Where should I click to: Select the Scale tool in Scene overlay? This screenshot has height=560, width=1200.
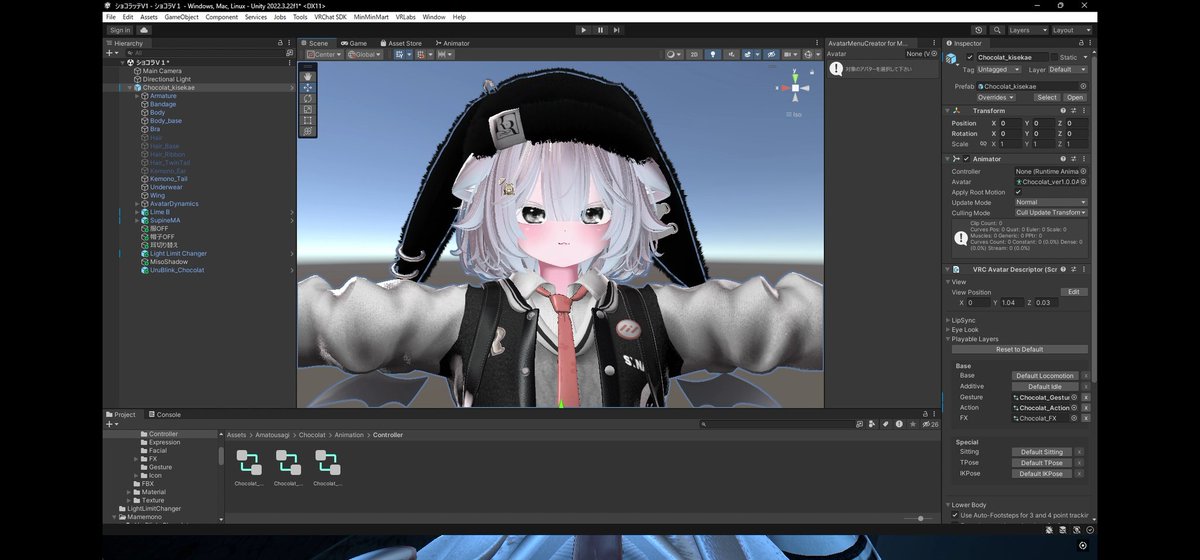(308, 109)
